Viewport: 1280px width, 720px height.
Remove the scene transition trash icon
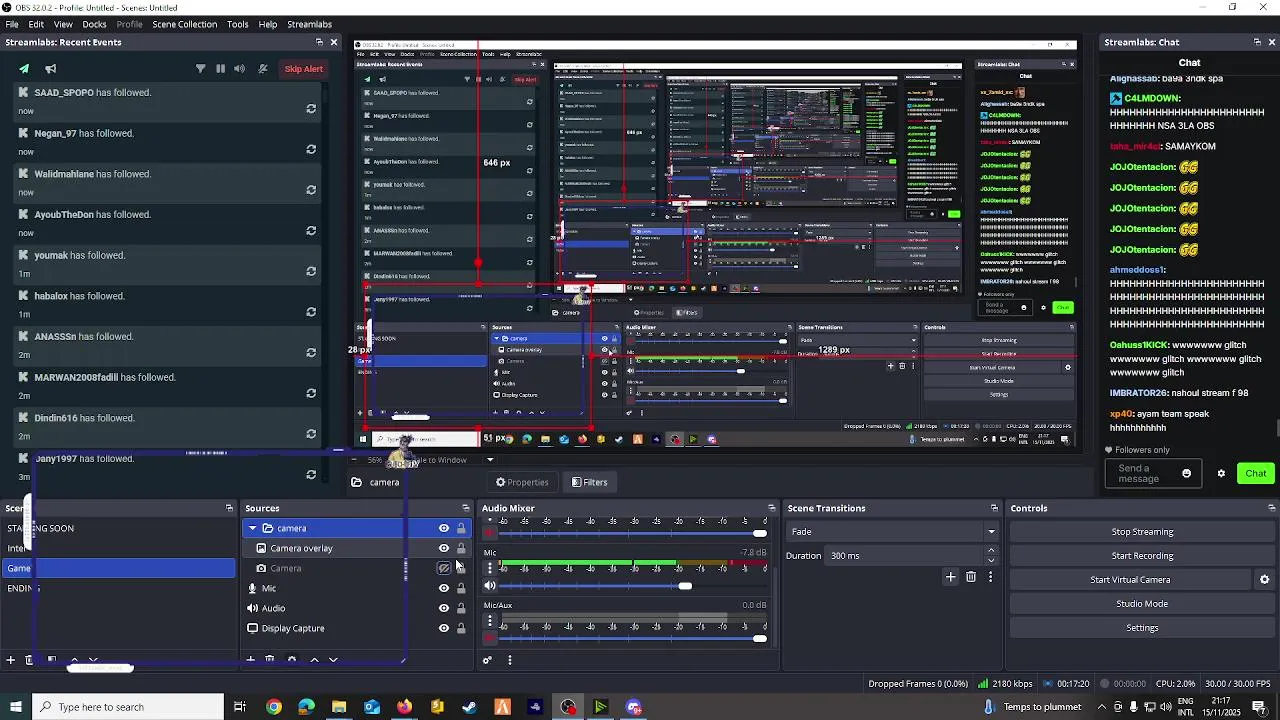coord(971,577)
